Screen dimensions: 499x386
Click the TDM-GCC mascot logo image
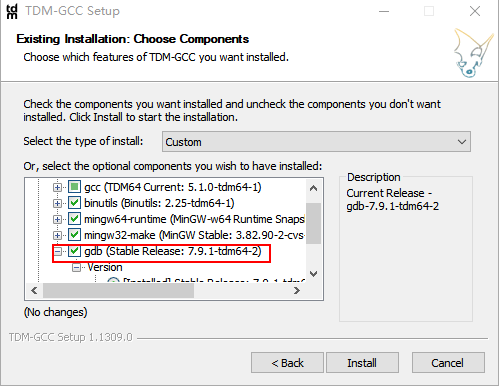tap(473, 53)
